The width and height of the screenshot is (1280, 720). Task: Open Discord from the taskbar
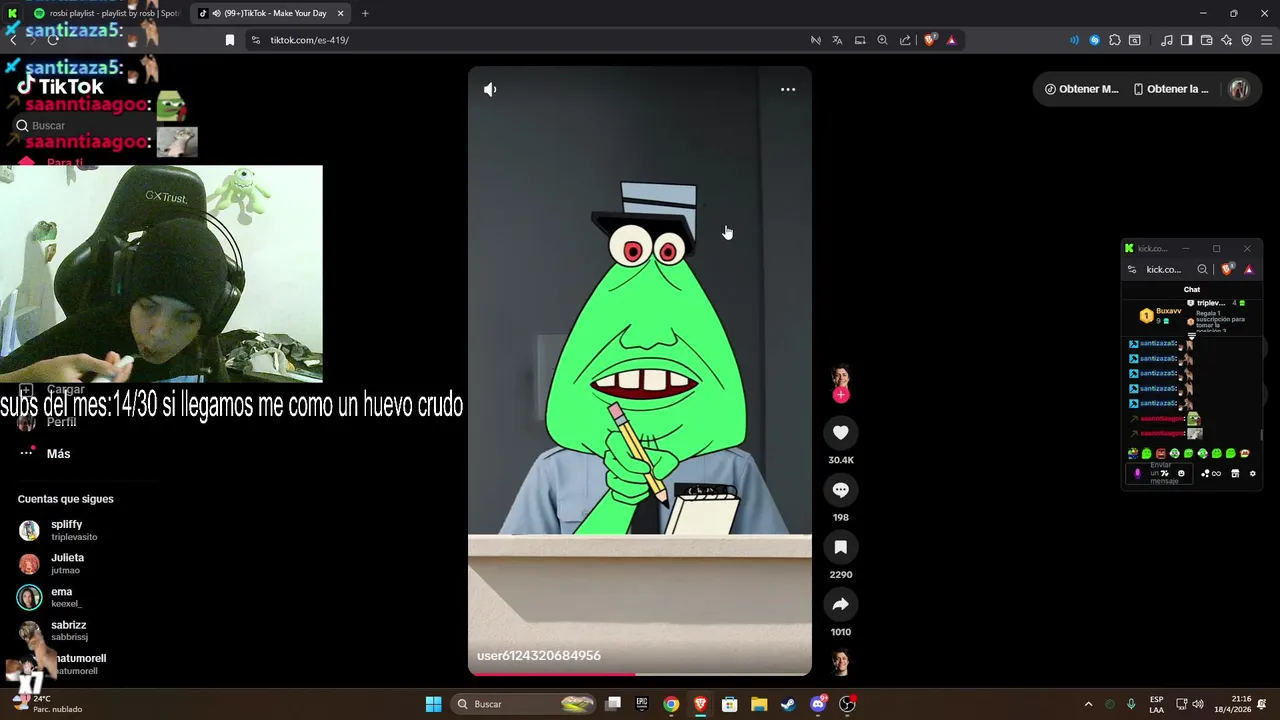point(818,704)
